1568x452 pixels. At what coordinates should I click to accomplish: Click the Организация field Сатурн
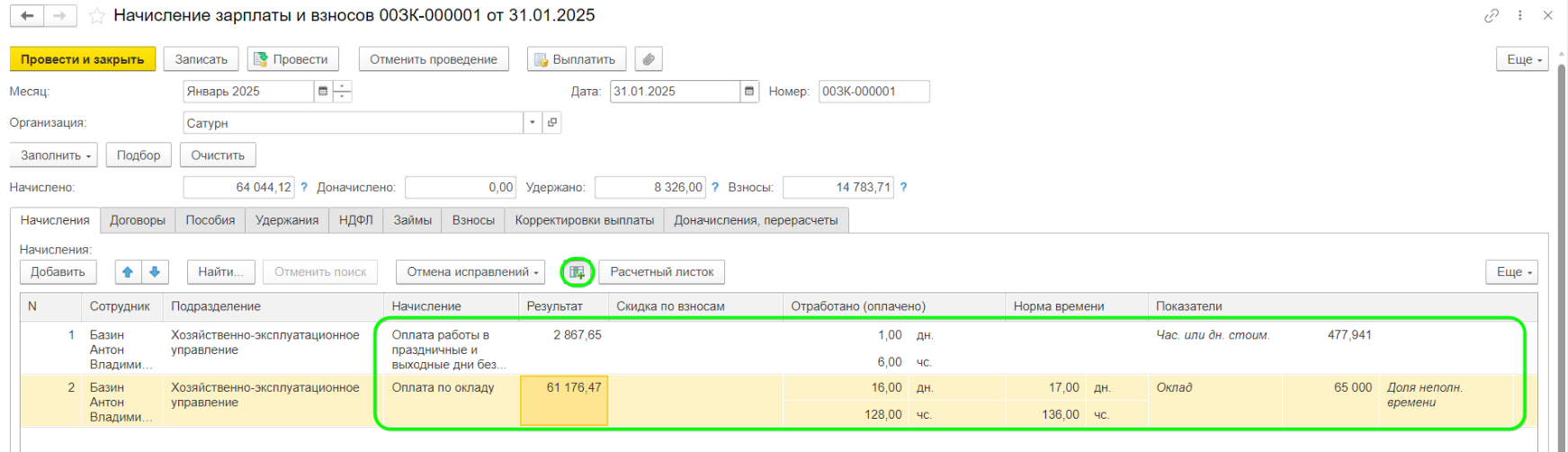pyautogui.click(x=354, y=123)
